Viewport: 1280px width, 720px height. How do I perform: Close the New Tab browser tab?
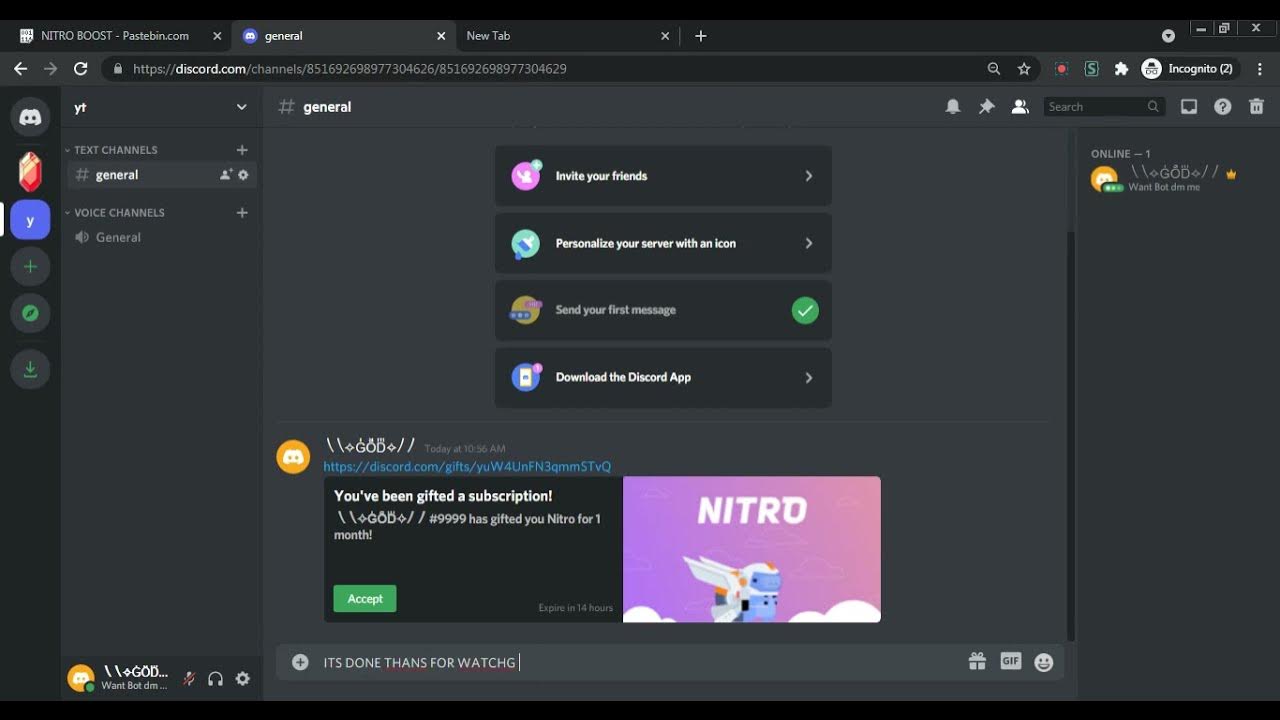point(665,36)
